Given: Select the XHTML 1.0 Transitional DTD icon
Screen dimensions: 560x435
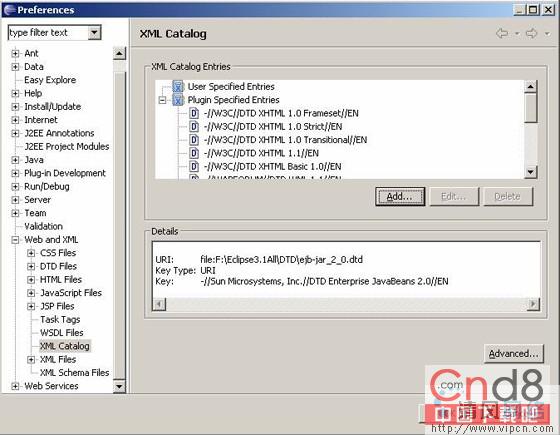Looking at the screenshot, I should [194, 140].
